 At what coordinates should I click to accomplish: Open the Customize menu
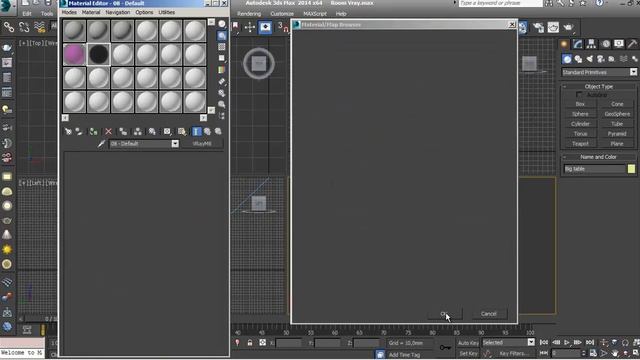point(282,14)
